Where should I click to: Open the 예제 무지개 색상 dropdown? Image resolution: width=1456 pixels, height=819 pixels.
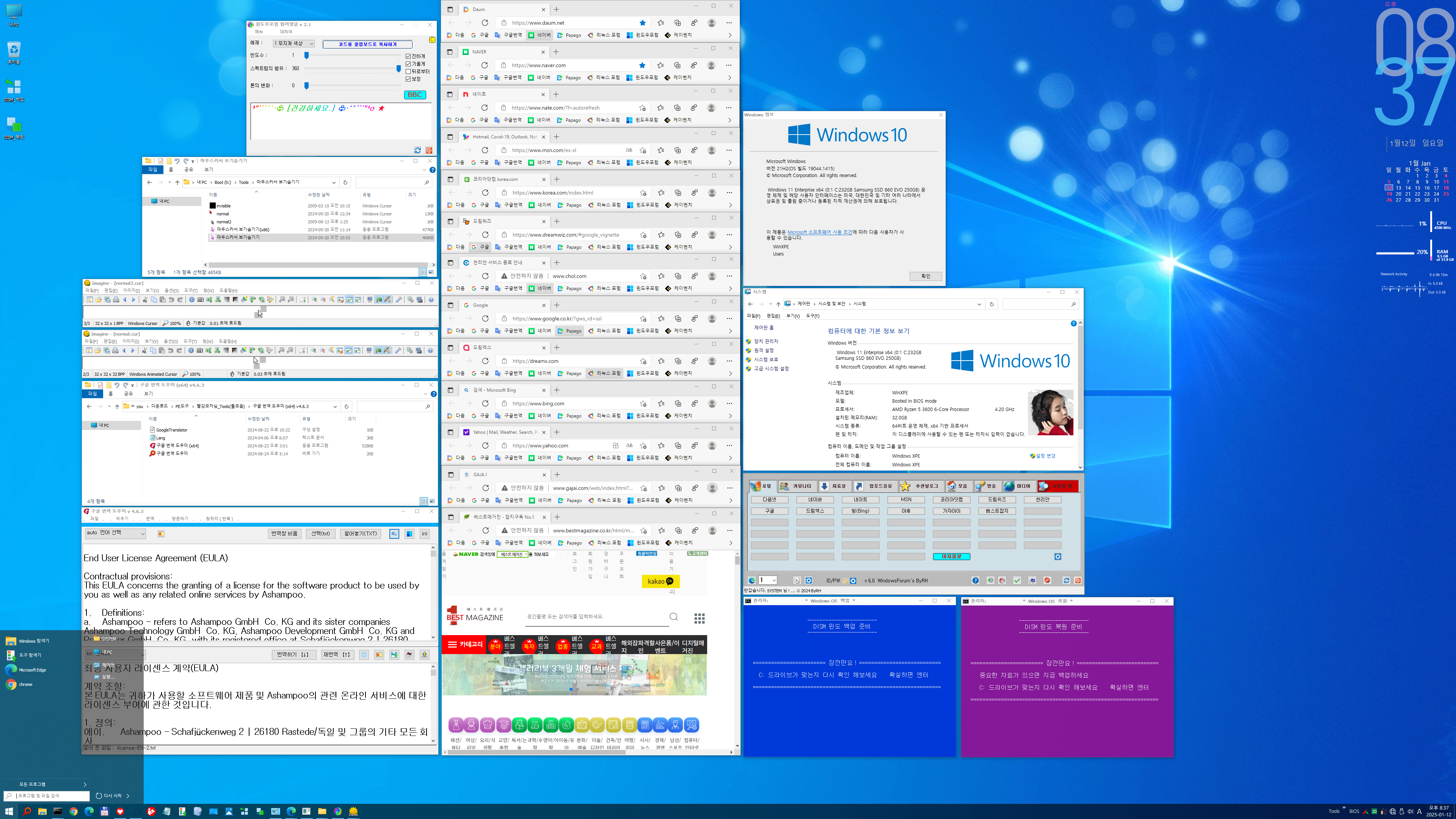293,44
